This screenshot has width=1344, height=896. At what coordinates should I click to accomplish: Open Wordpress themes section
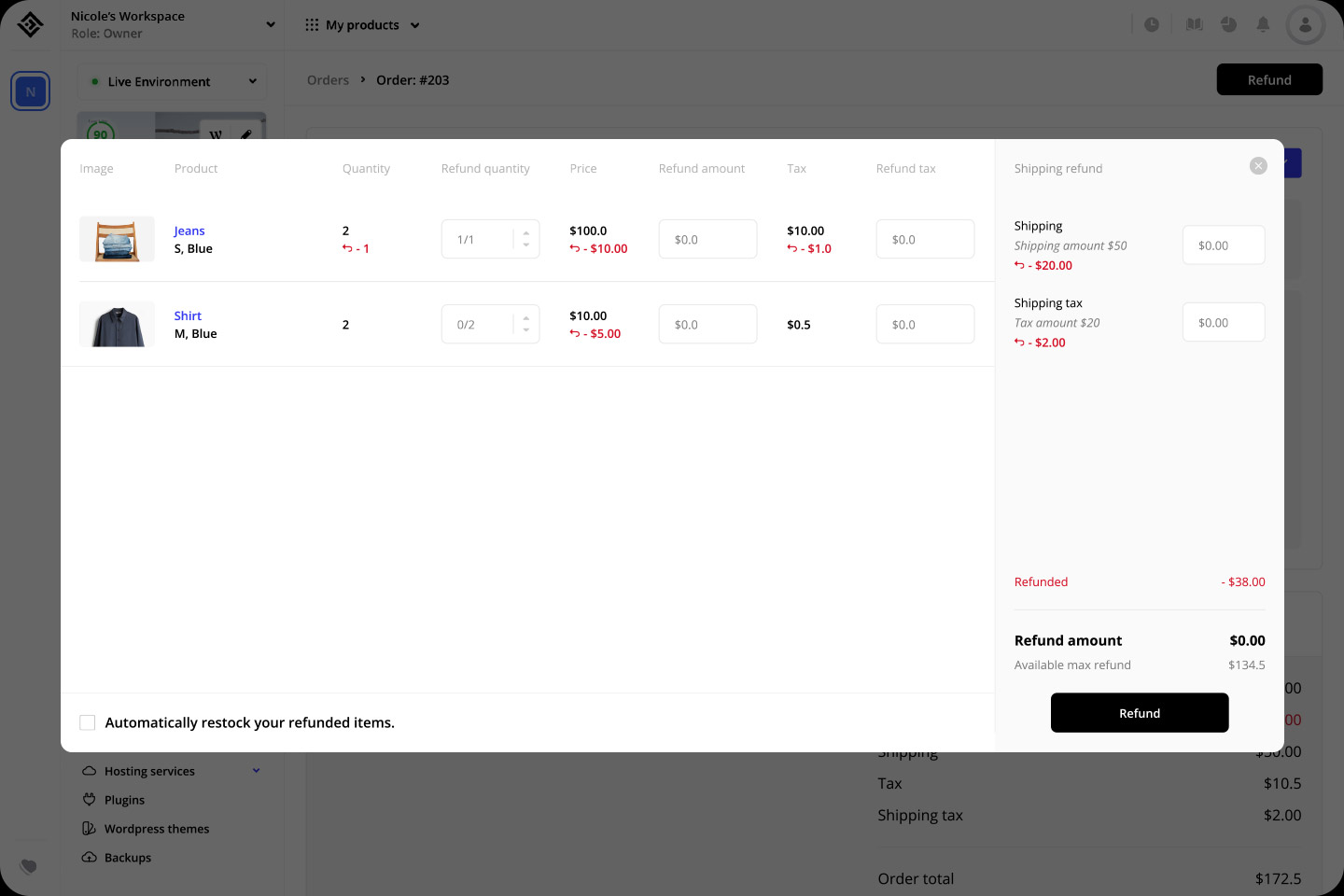(x=156, y=829)
